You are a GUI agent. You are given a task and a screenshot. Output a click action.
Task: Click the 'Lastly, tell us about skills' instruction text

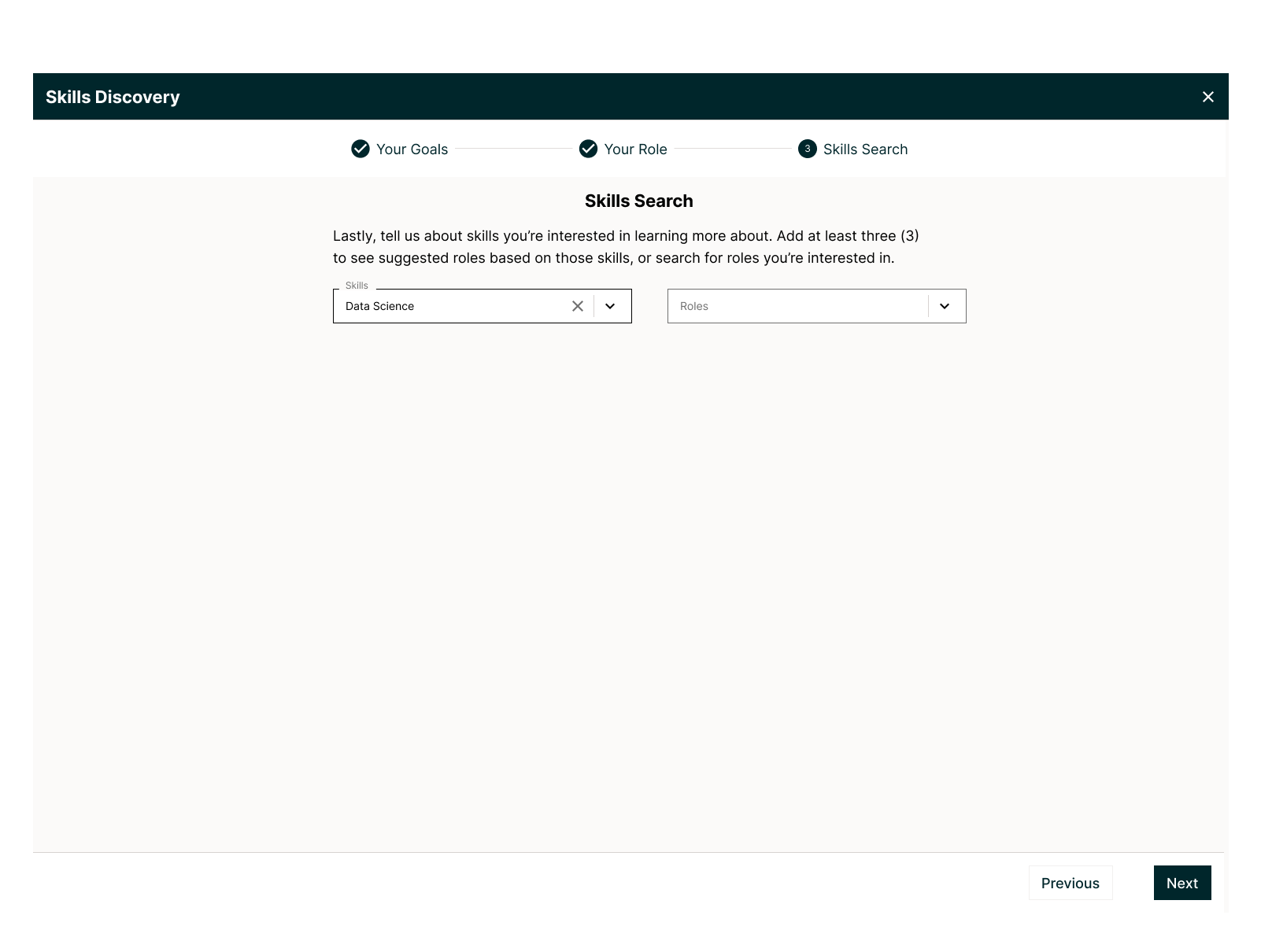pyautogui.click(x=626, y=247)
